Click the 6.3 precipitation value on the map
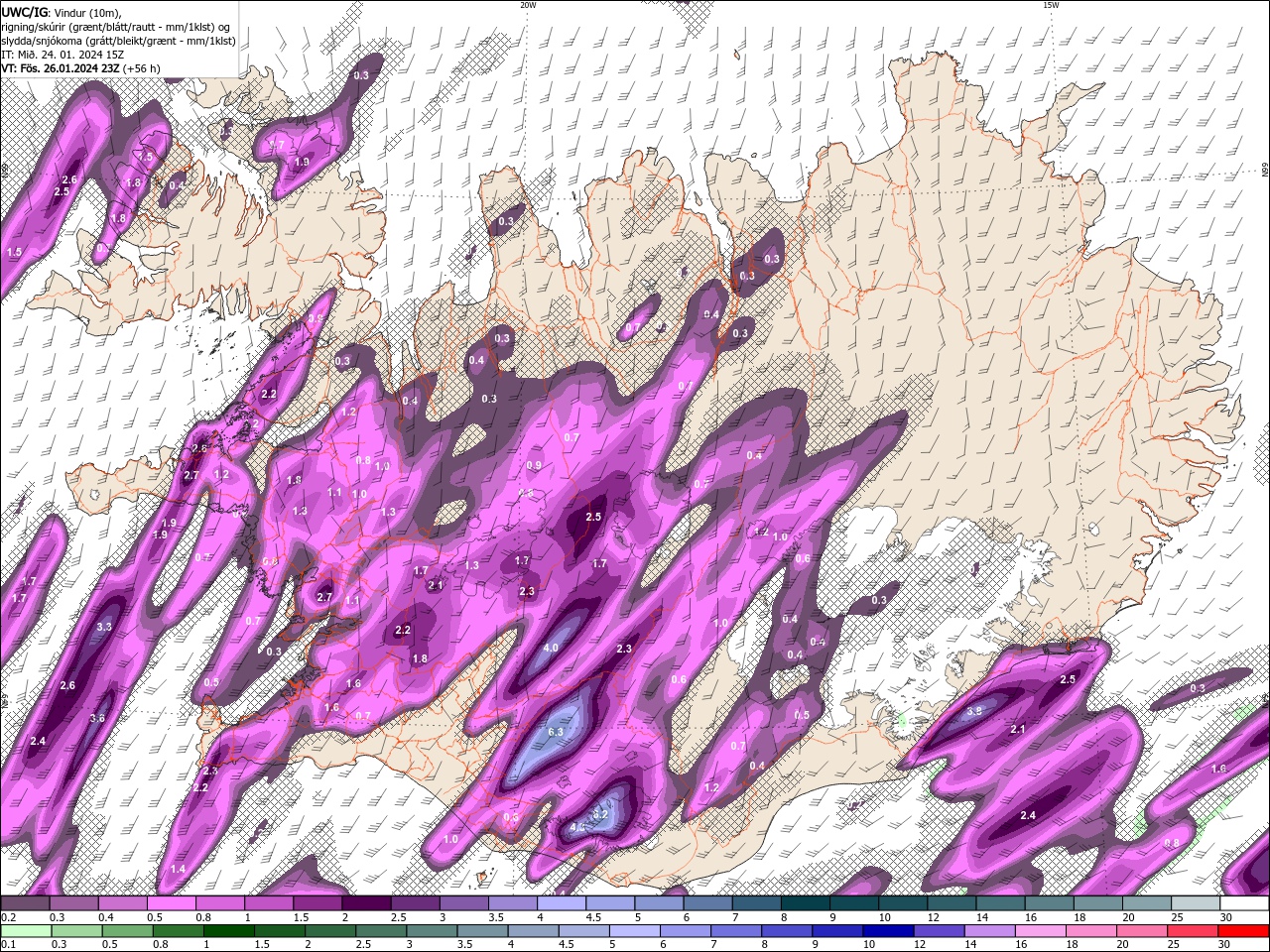Screen dimensions: 1270x952 click(x=556, y=732)
